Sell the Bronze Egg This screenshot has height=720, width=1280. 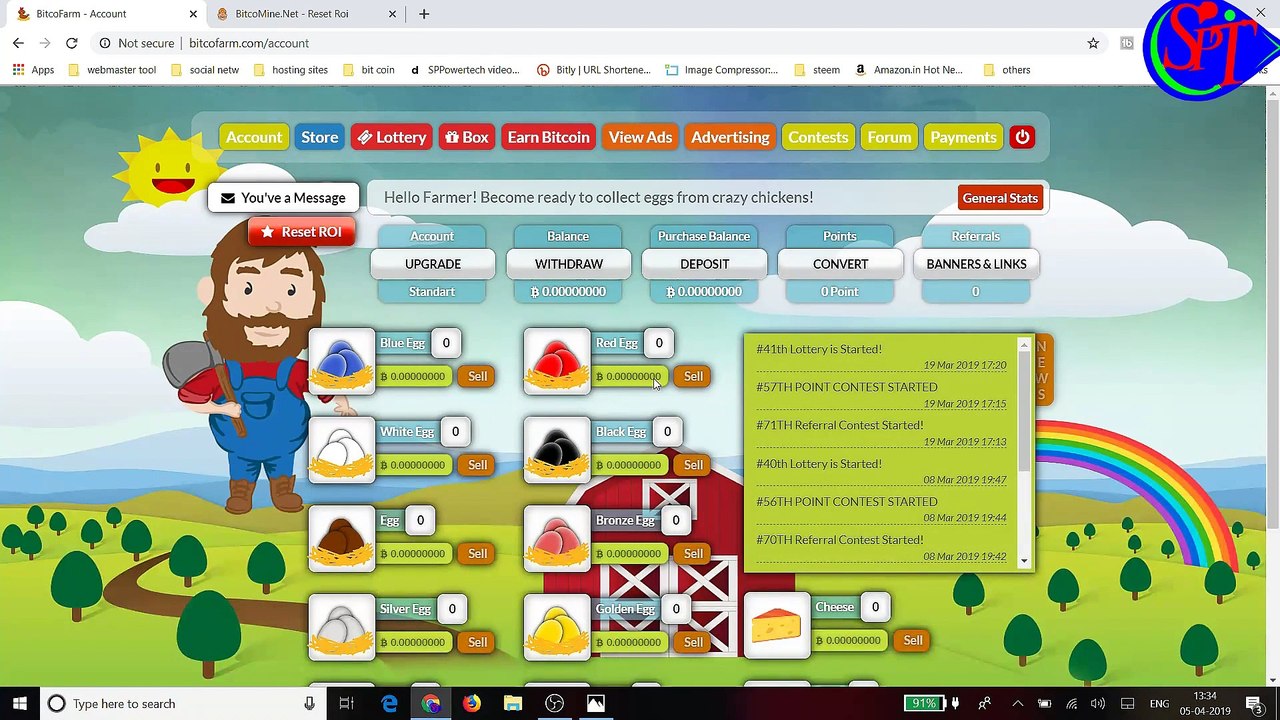(x=693, y=553)
